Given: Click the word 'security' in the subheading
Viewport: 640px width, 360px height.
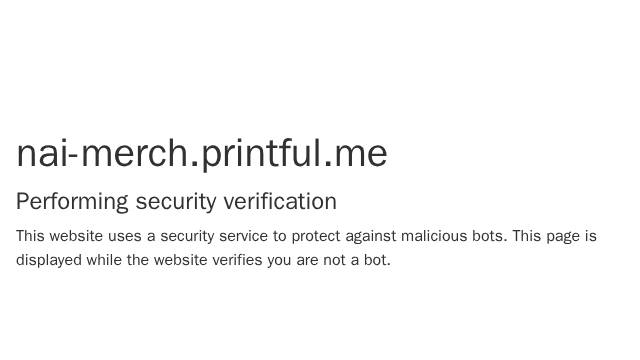Looking at the screenshot, I should click(x=176, y=202).
